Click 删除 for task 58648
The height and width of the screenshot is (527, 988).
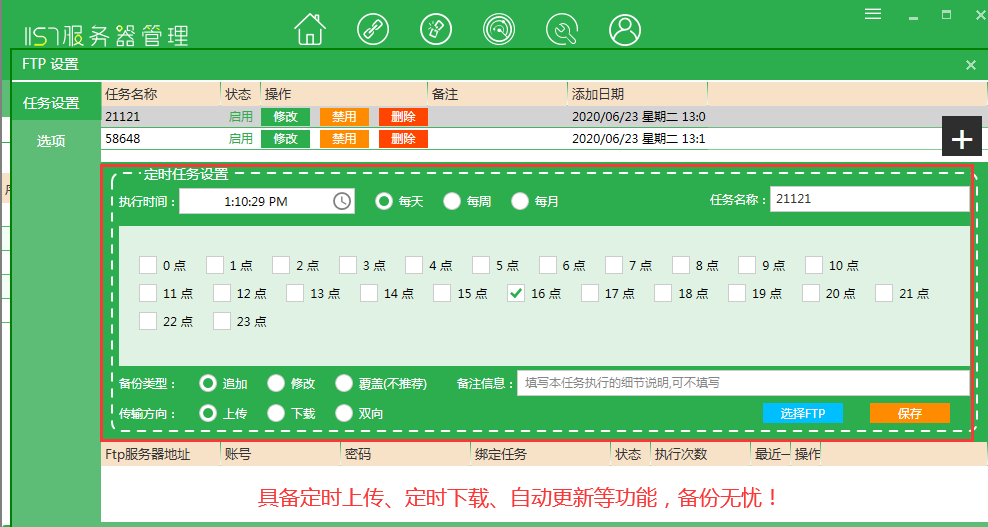(403, 139)
